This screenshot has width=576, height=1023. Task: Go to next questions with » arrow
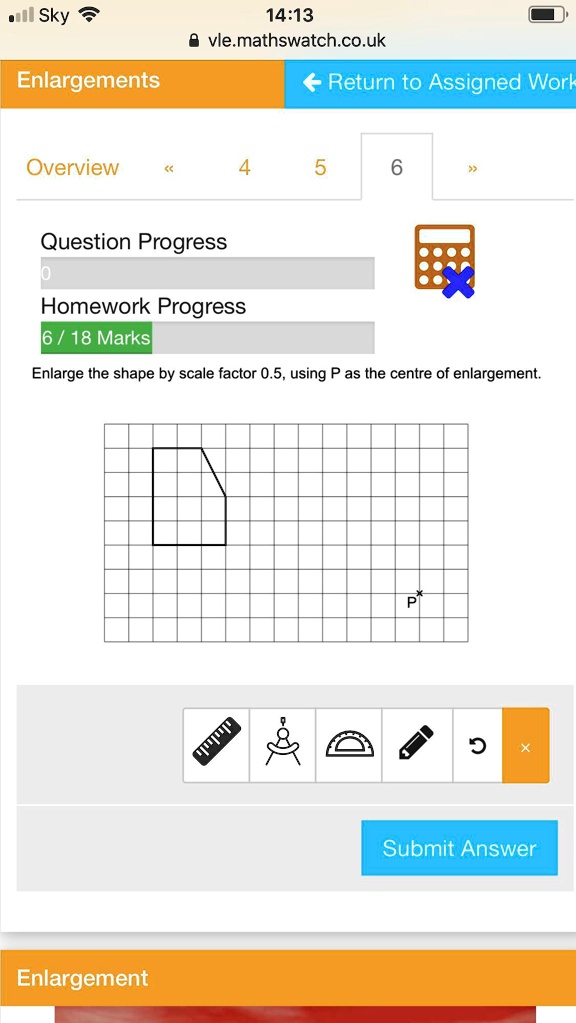[x=472, y=168]
